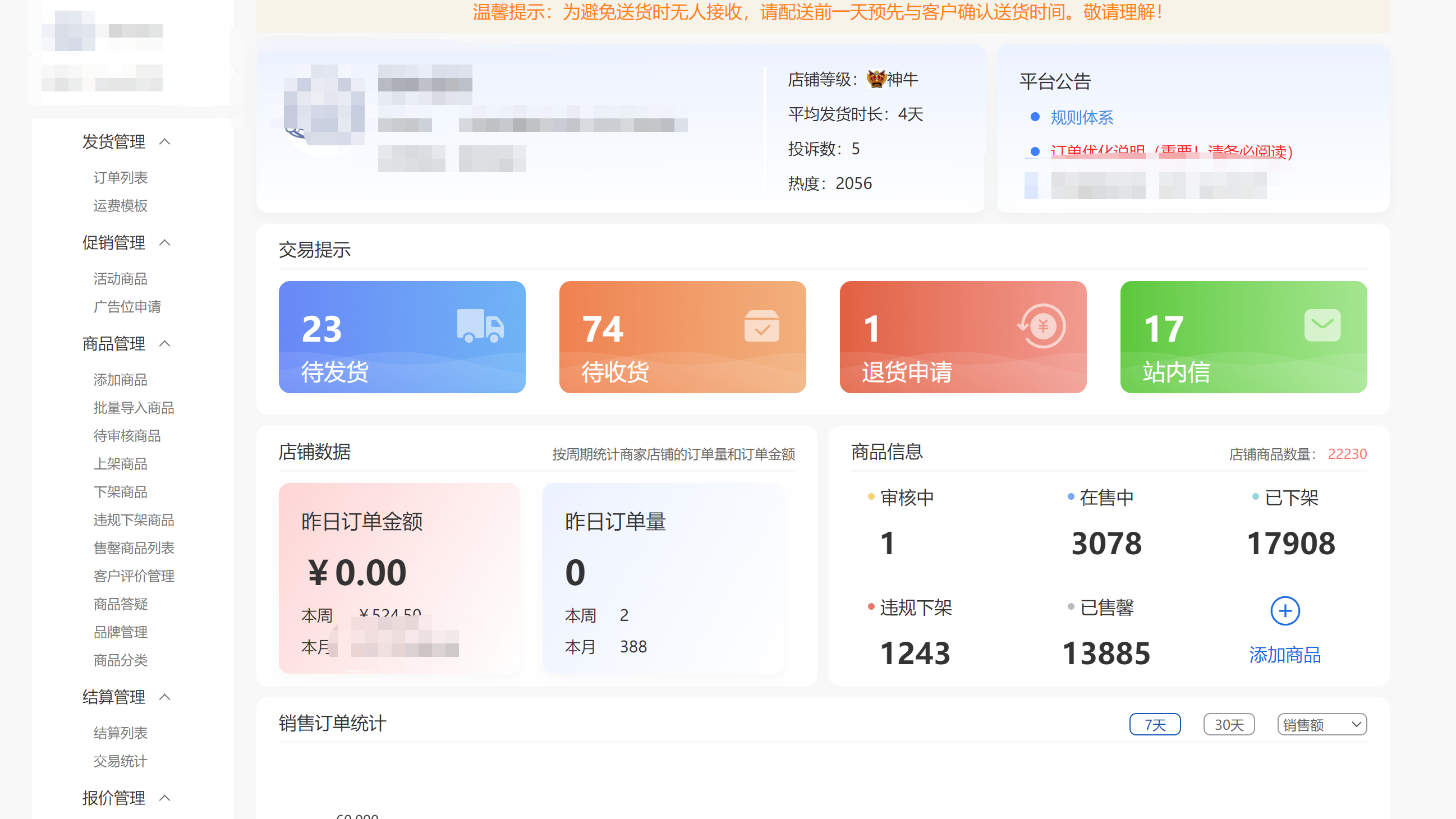This screenshot has width=1456, height=819.
Task: Switch chart range to 30天
Action: click(1229, 725)
